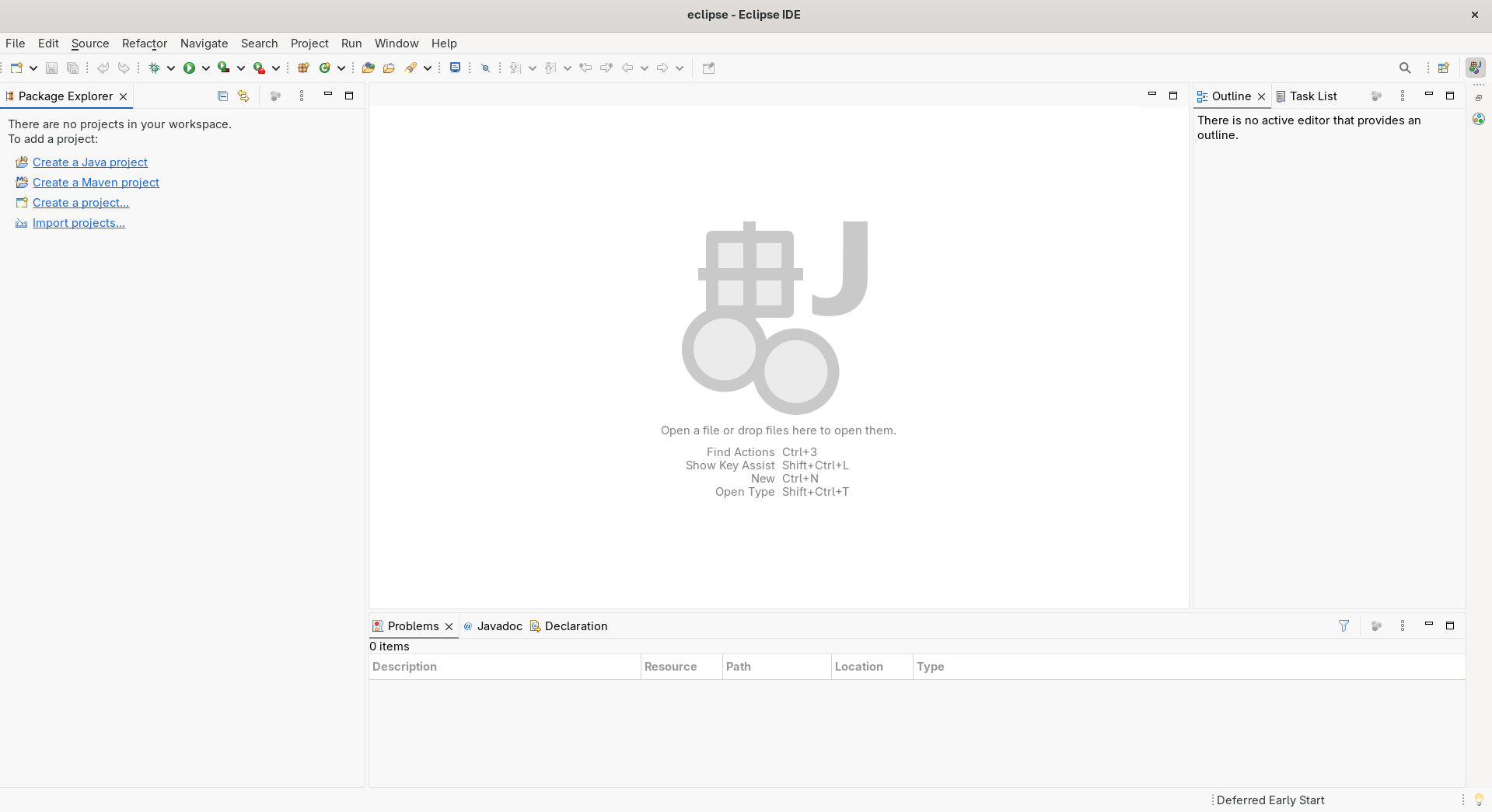Viewport: 1492px width, 812px height.
Task: Launch Debug with the bug icon
Action: 154,68
